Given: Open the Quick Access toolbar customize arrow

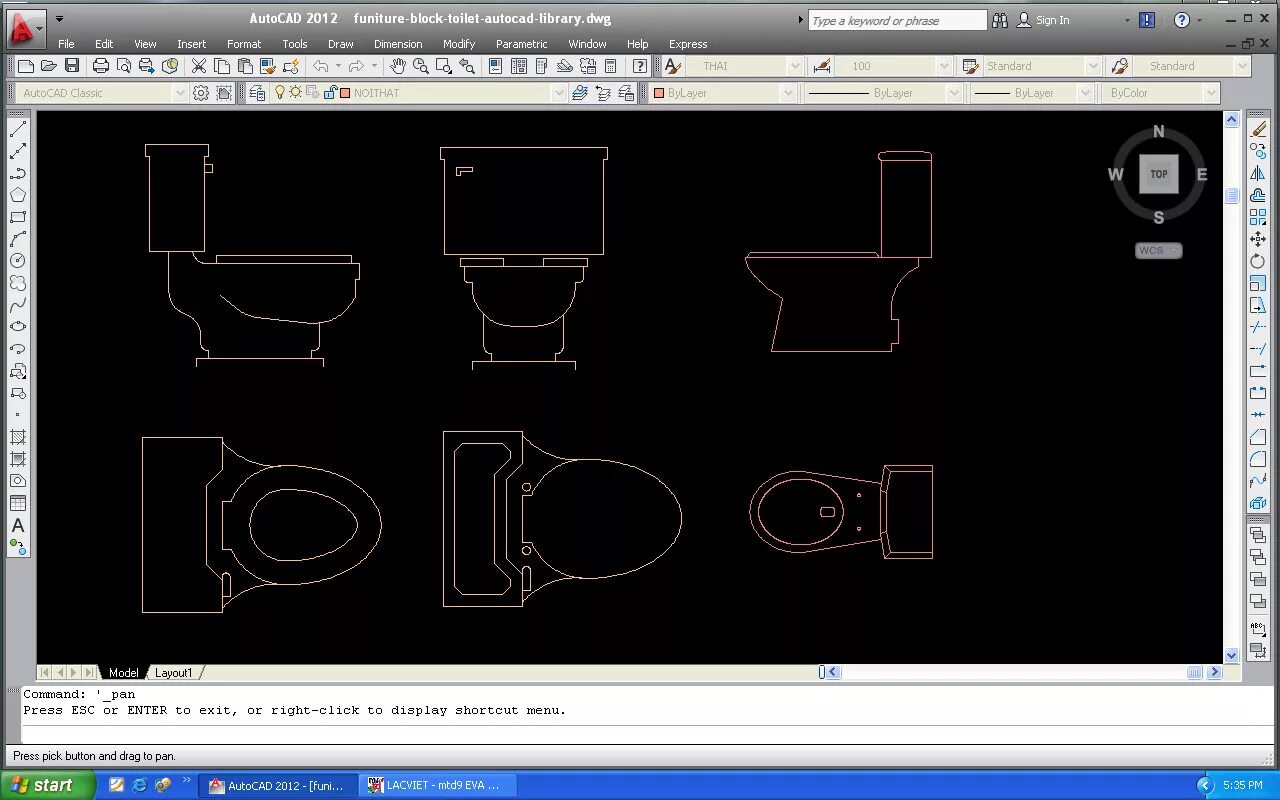Looking at the screenshot, I should [x=59, y=19].
